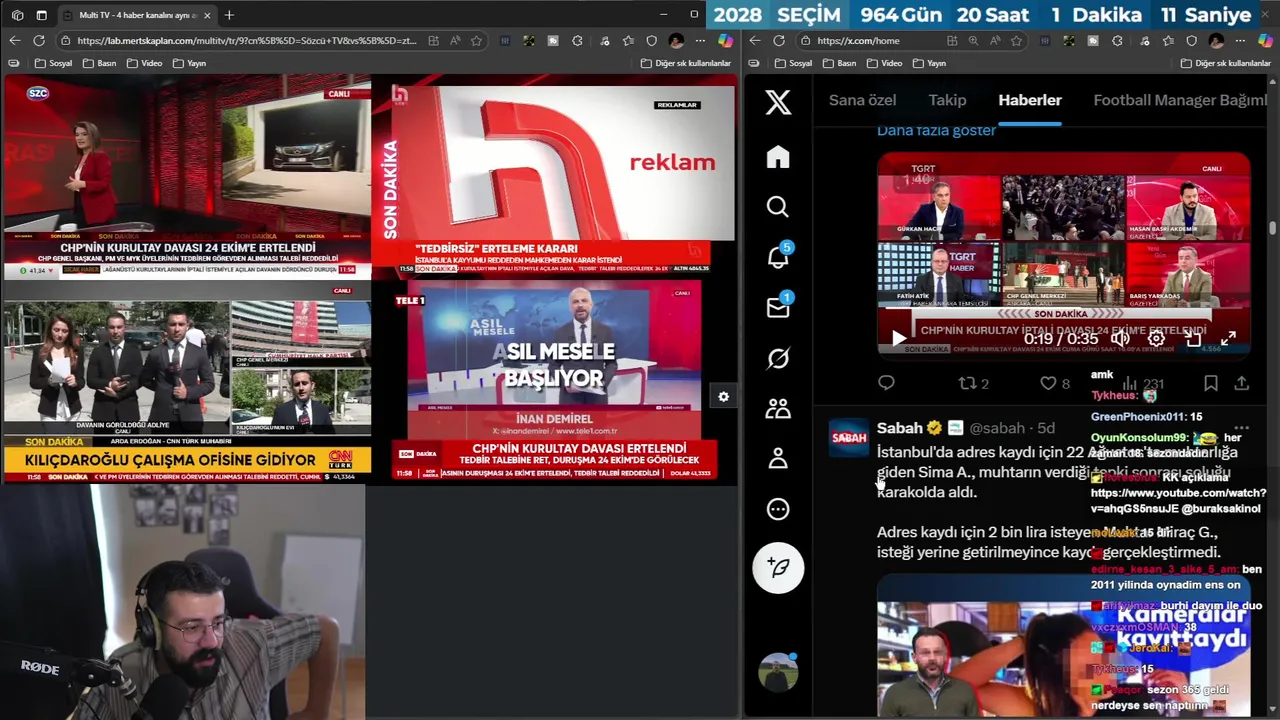Close the Multi TV tab
Viewport: 1280px width, 720px height.
tap(207, 15)
